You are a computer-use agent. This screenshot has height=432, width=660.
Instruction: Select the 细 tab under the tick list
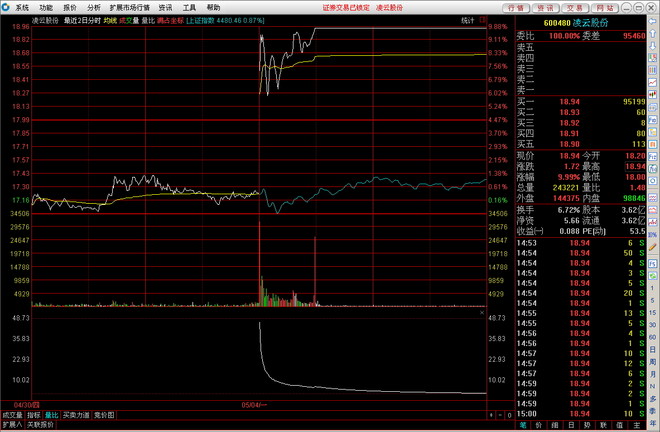click(555, 425)
